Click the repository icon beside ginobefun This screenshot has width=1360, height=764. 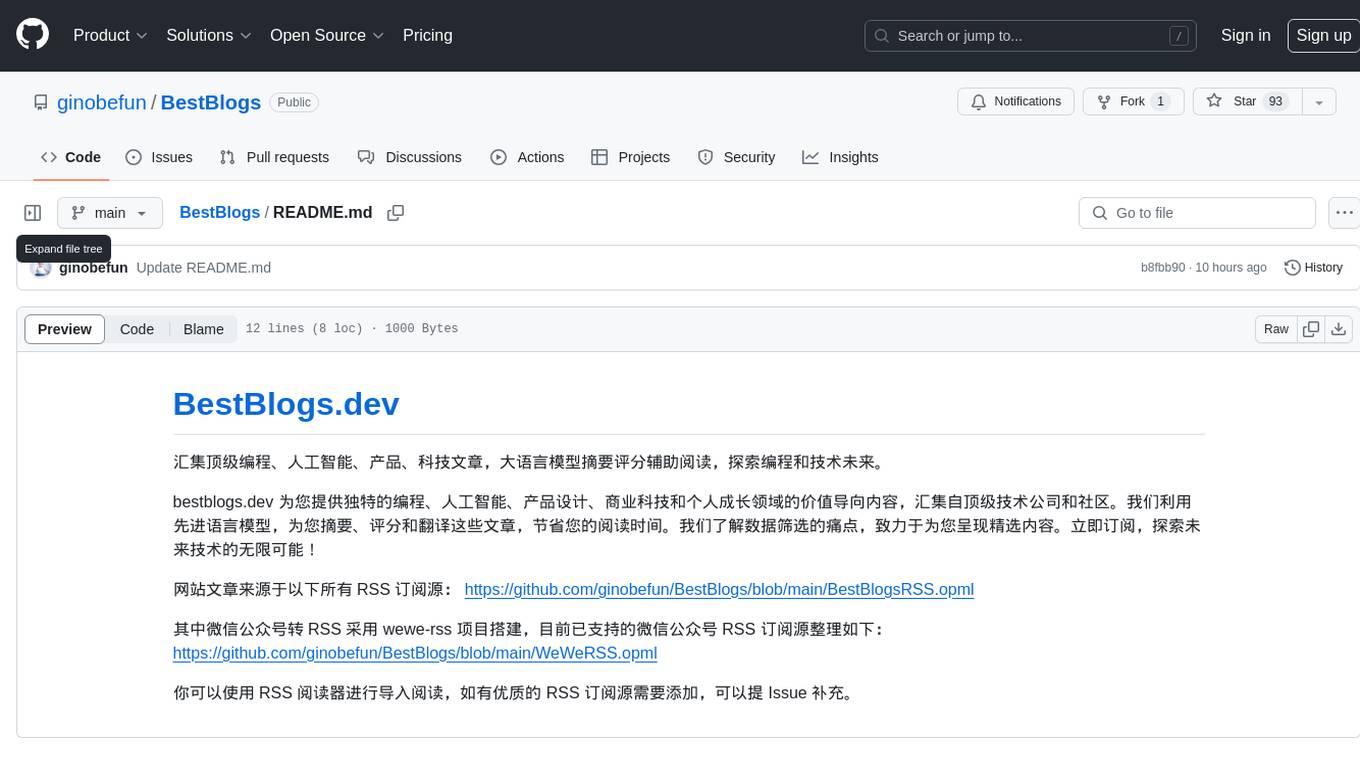(40, 102)
